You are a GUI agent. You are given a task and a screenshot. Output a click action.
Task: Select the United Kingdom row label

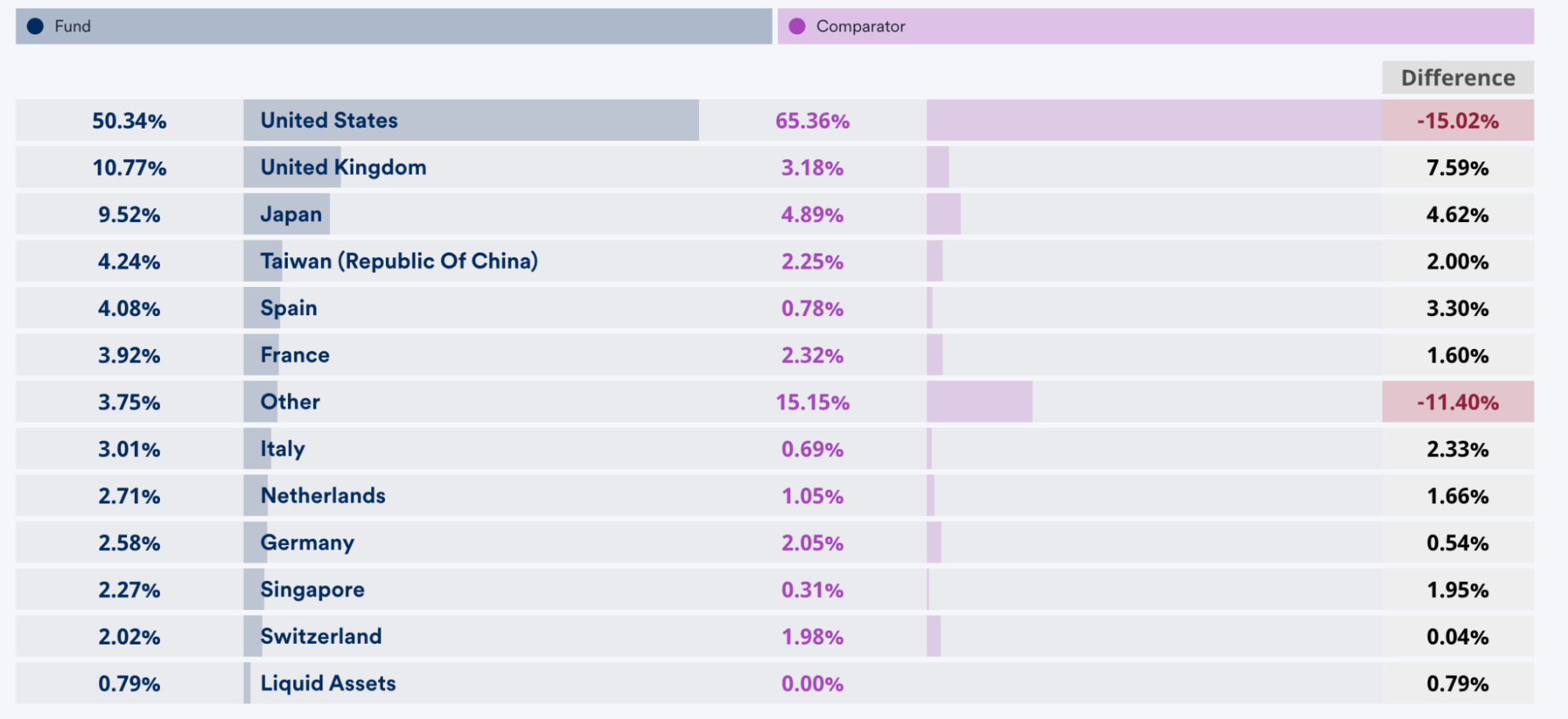coord(344,168)
